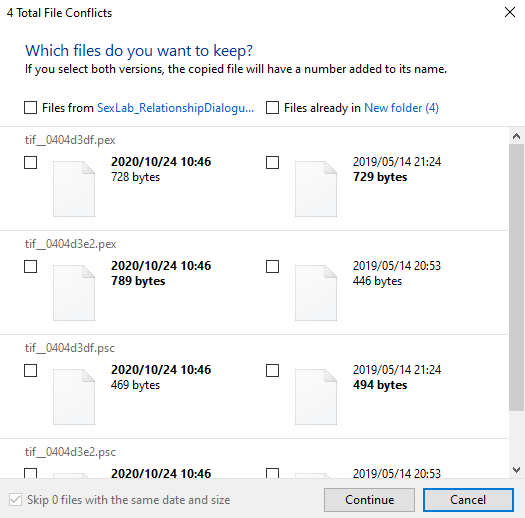The width and height of the screenshot is (525, 518).
Task: Click the scrollbar down arrow
Action: click(x=516, y=470)
